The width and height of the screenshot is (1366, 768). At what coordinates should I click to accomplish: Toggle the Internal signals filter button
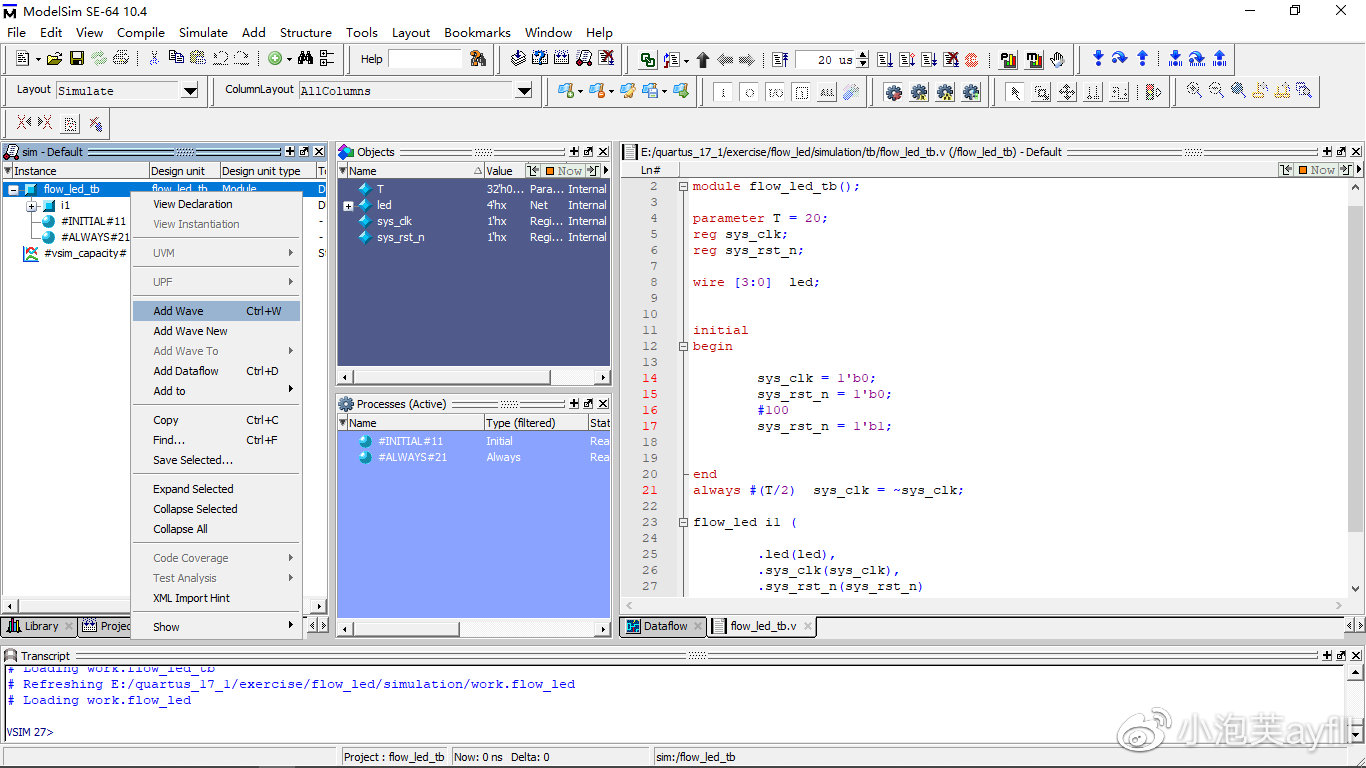[x=801, y=93]
